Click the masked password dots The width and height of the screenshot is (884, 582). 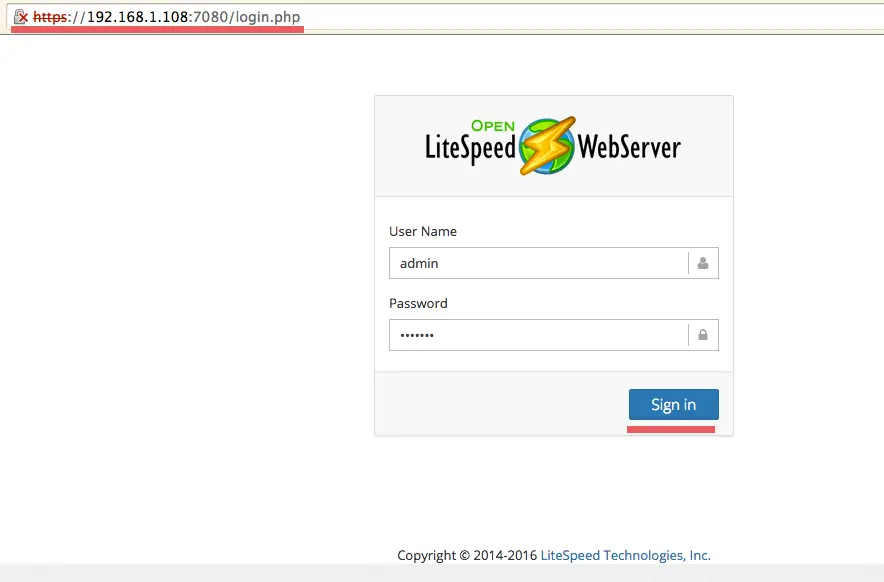coord(417,336)
